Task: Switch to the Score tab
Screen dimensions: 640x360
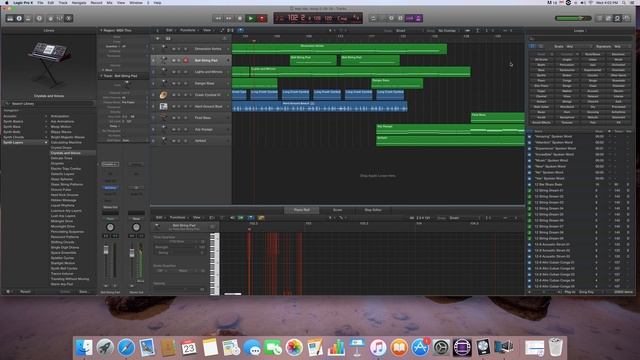Action: [338, 210]
